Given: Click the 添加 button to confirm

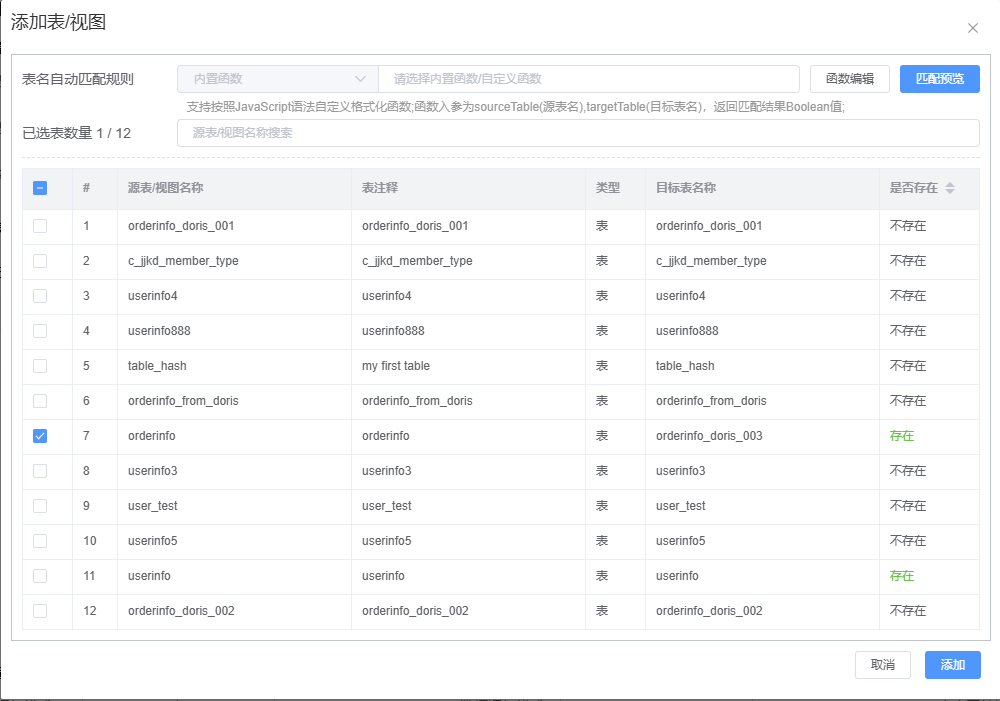Looking at the screenshot, I should (x=952, y=664).
